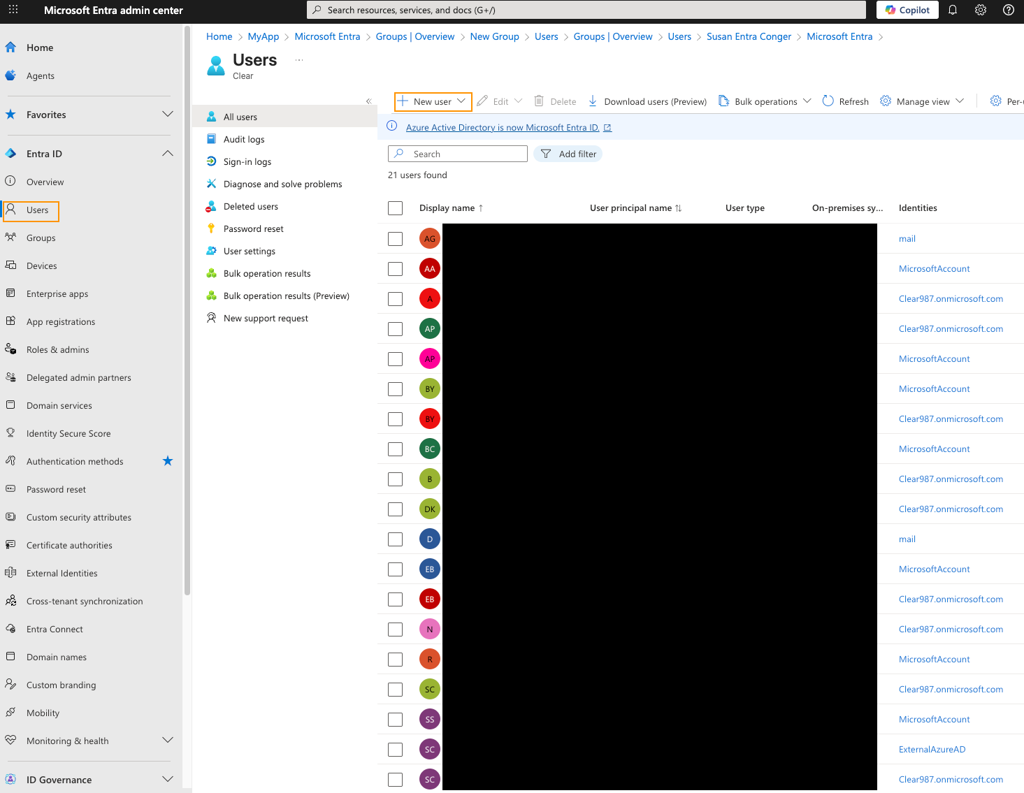This screenshot has width=1024, height=793.
Task: Open Bulk operation results menu item
Action: (266, 273)
